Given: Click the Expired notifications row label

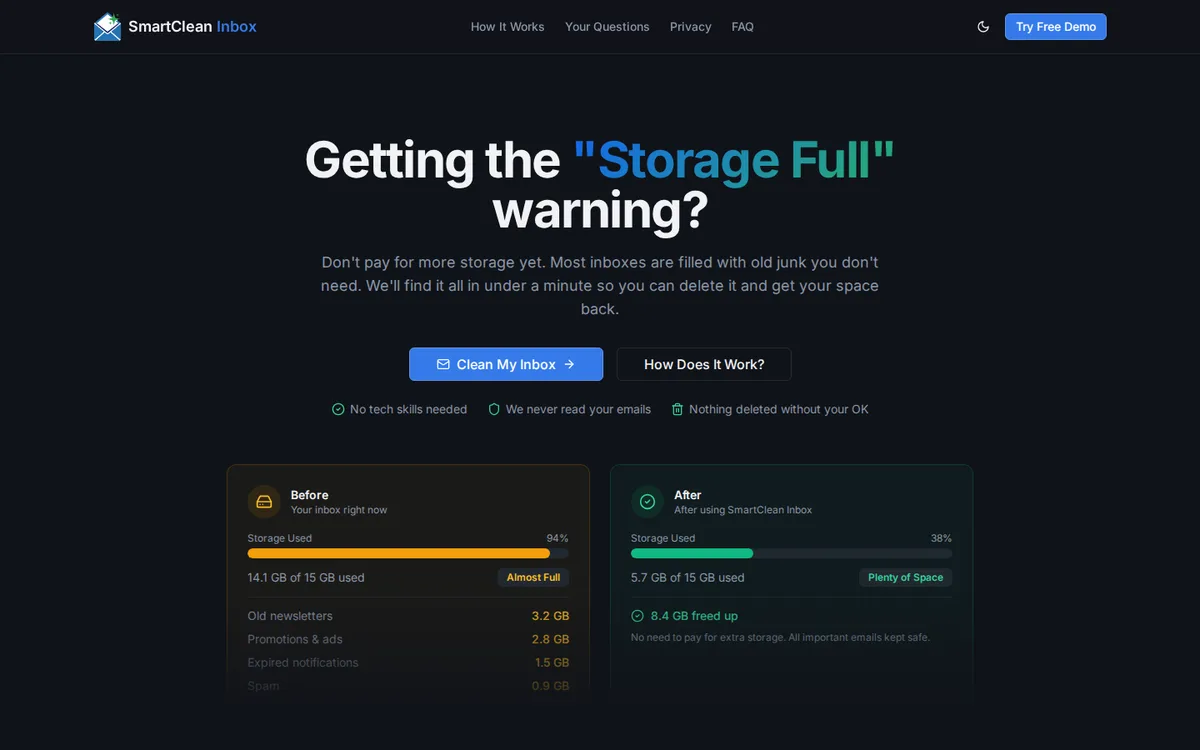Looking at the screenshot, I should pyautogui.click(x=303, y=663).
